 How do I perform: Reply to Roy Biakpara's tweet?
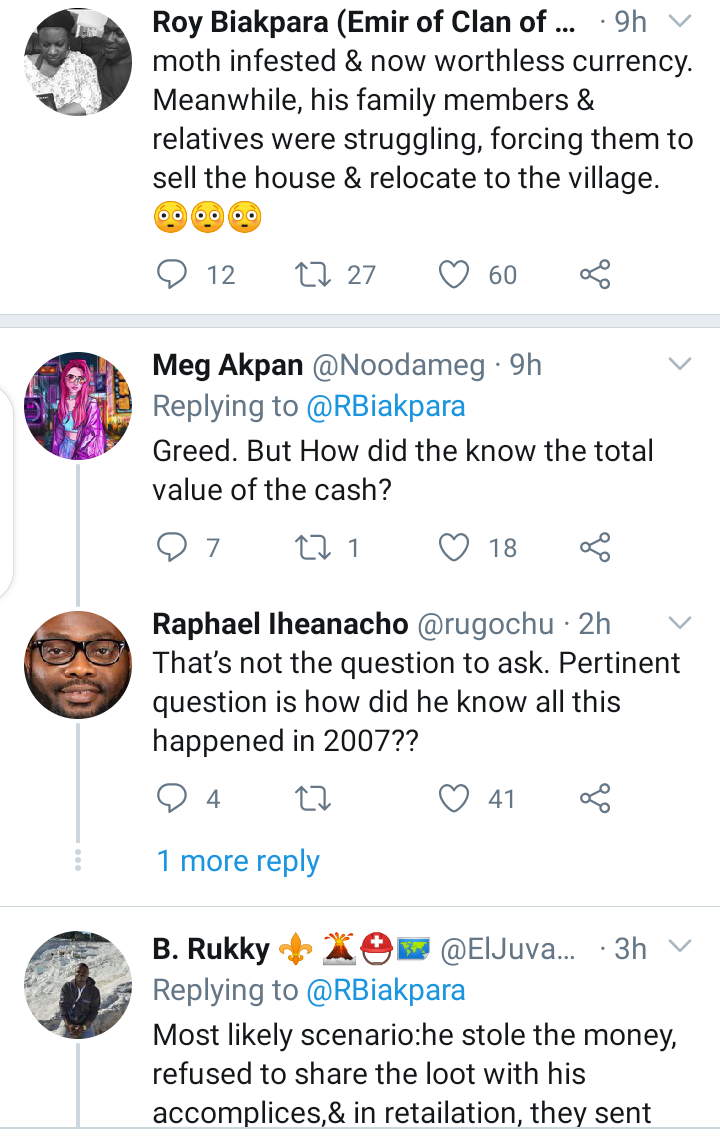coord(174,274)
